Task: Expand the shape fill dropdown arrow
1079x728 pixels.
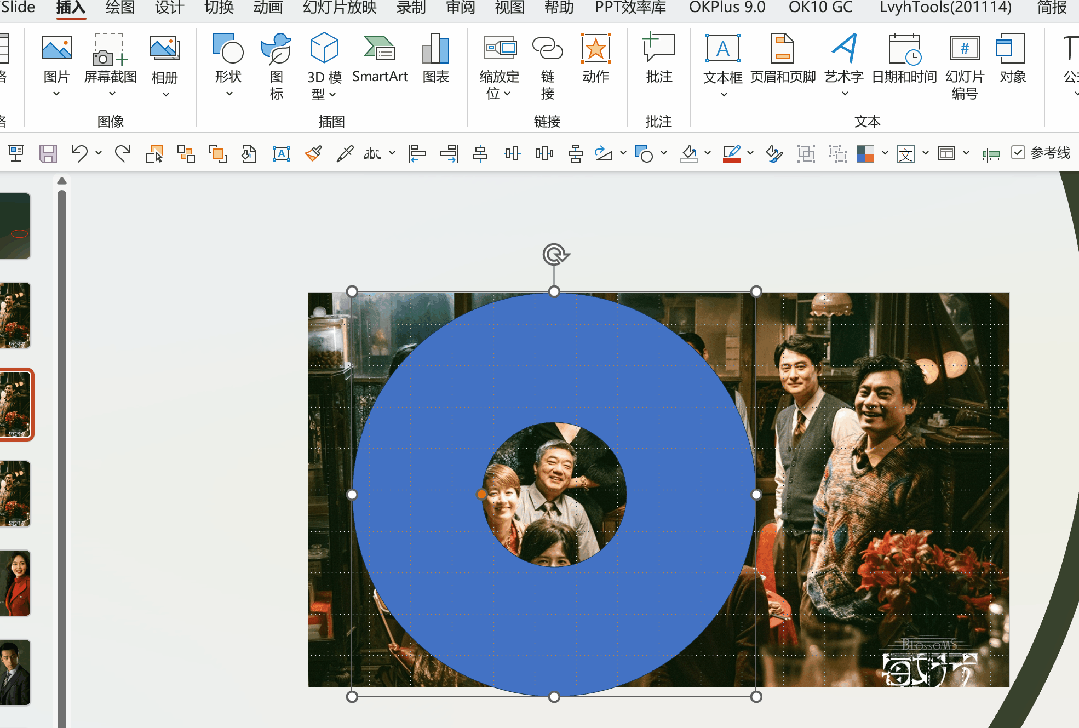Action: pos(707,153)
